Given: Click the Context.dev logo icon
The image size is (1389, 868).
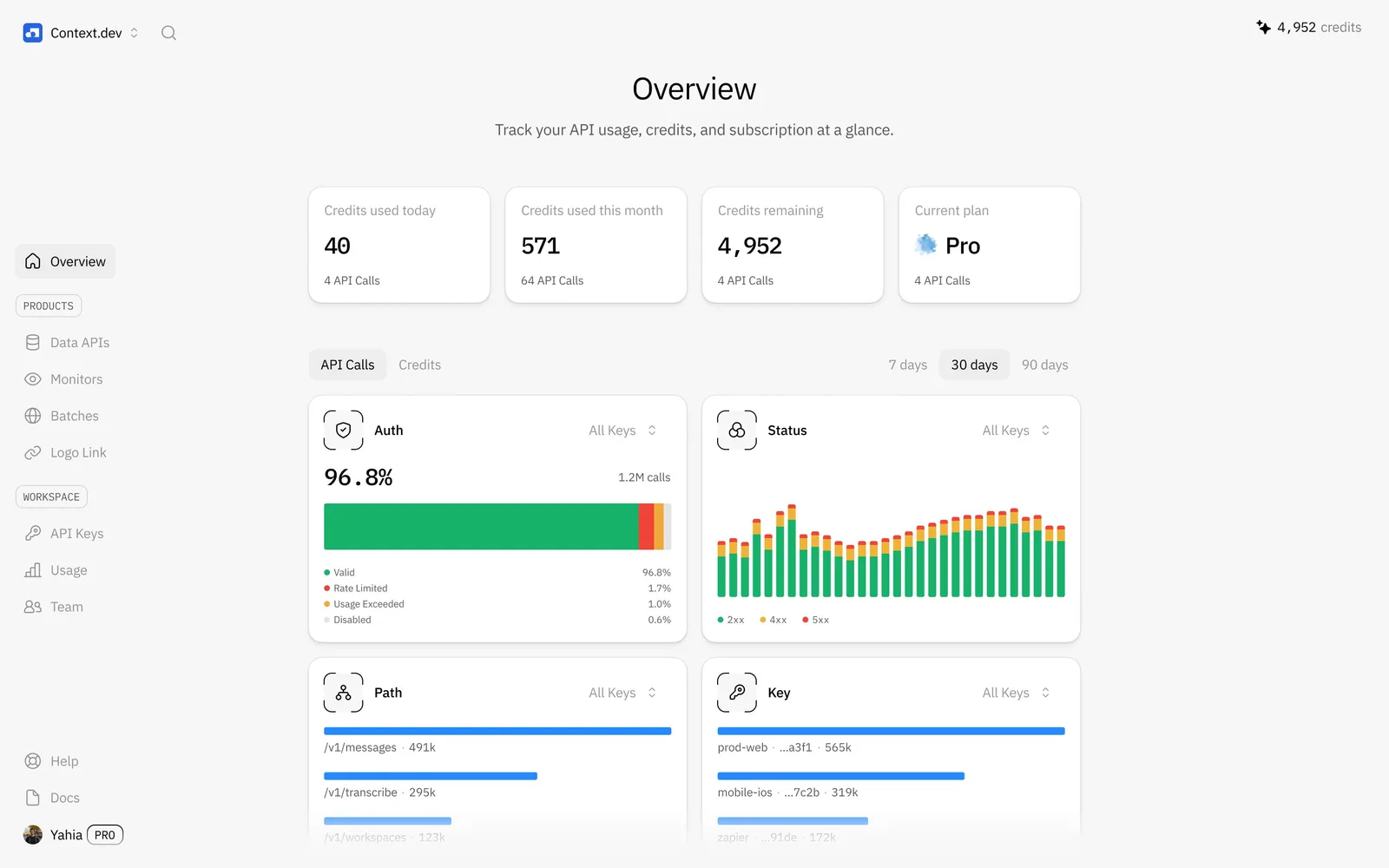Looking at the screenshot, I should point(32,33).
